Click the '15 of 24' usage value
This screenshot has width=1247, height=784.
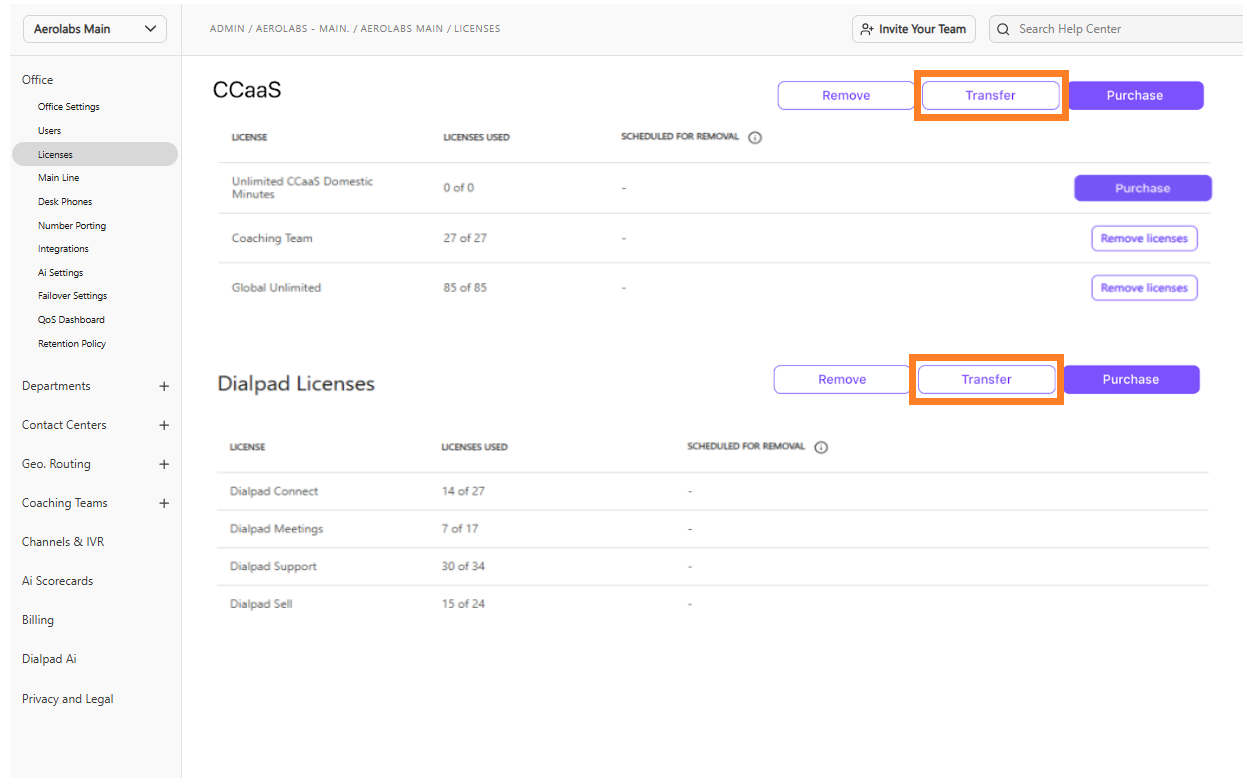point(463,604)
